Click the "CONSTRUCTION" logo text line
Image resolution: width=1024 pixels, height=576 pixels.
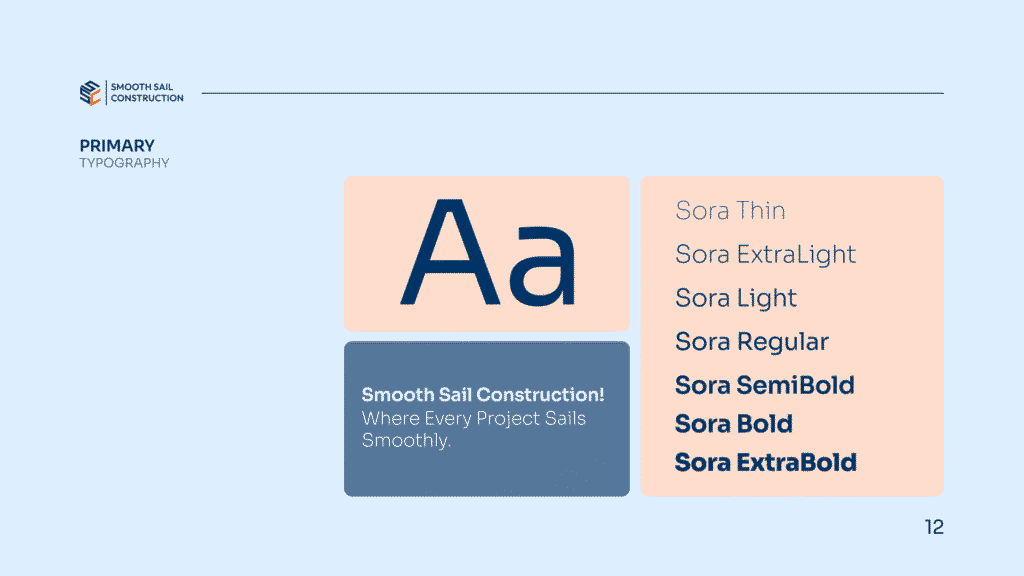[x=147, y=98]
